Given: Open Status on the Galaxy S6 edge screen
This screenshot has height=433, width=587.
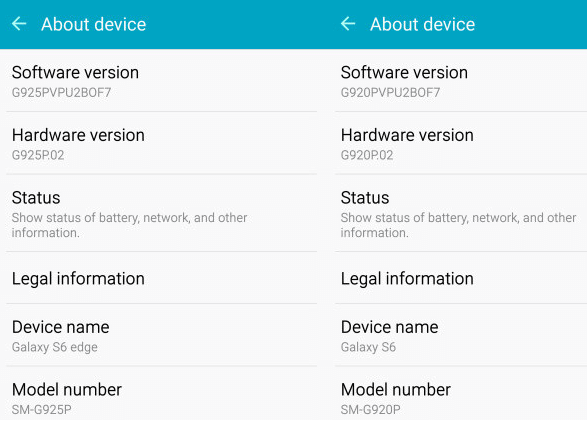Looking at the screenshot, I should click(x=162, y=213).
